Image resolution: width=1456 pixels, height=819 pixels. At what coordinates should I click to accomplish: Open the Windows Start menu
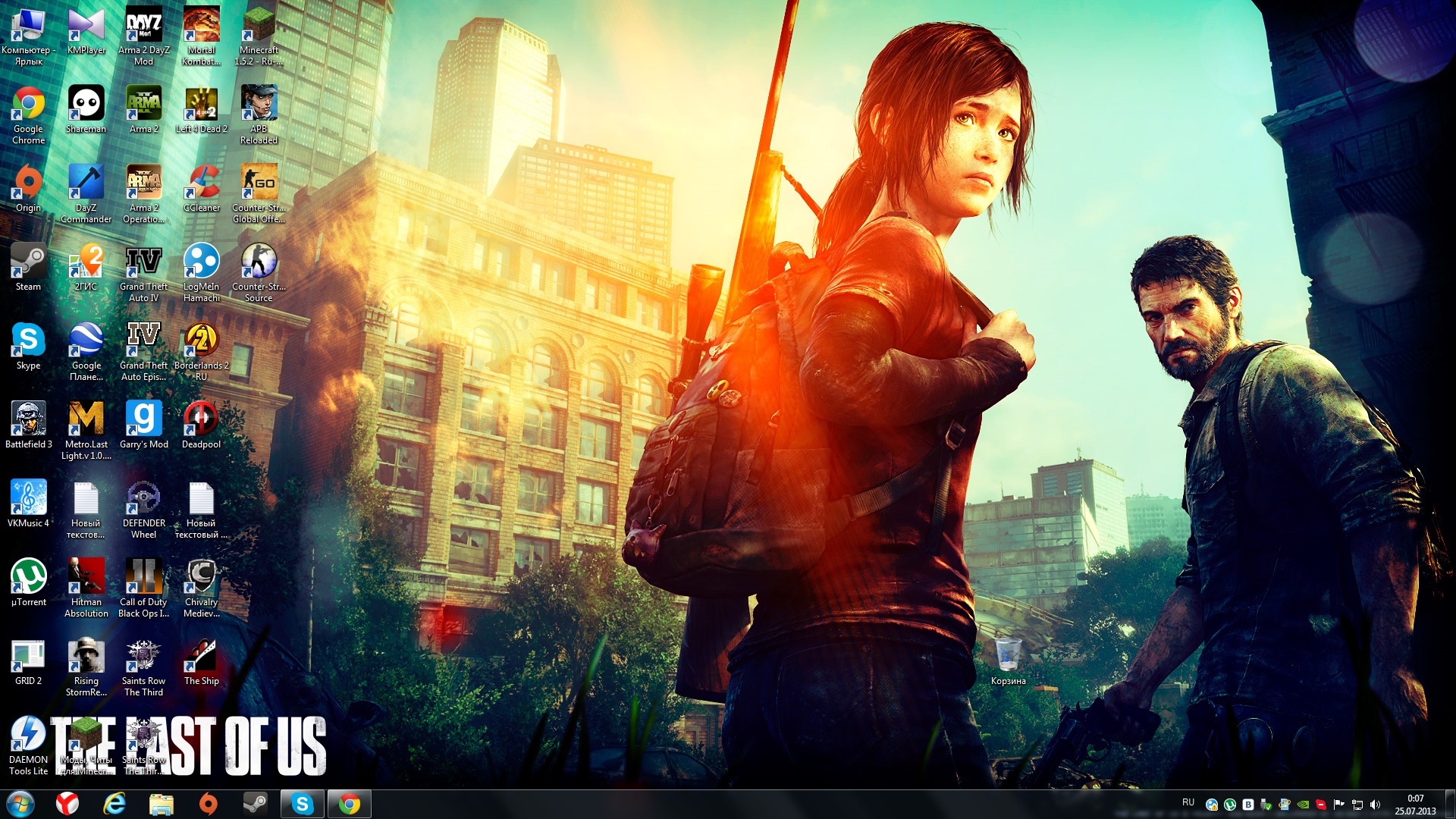coord(20,804)
